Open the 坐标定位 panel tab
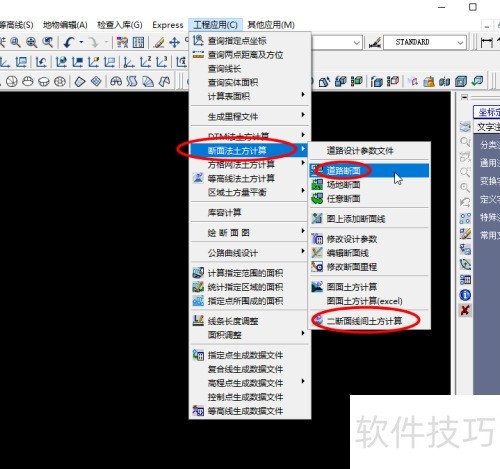500x469 pixels. coord(487,112)
